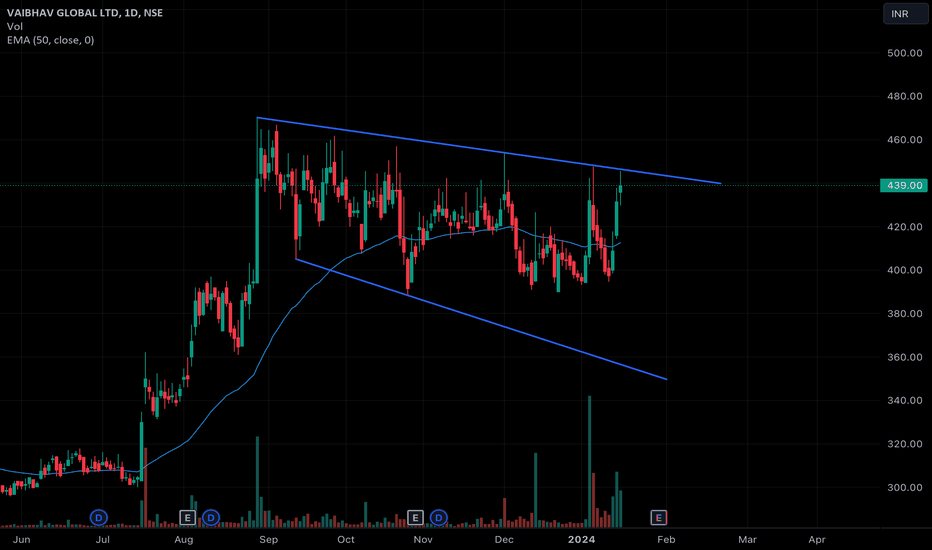Click the November dividend marker D
The width and height of the screenshot is (932, 550).
439,518
